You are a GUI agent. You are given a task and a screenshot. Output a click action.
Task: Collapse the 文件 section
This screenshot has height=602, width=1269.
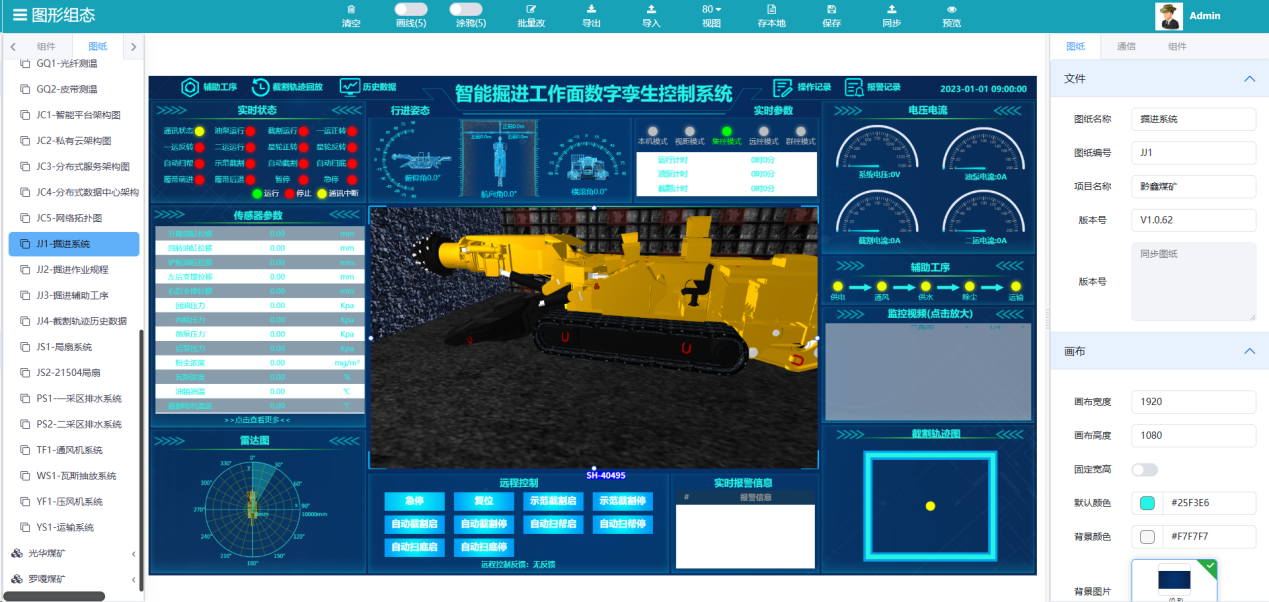point(1248,78)
